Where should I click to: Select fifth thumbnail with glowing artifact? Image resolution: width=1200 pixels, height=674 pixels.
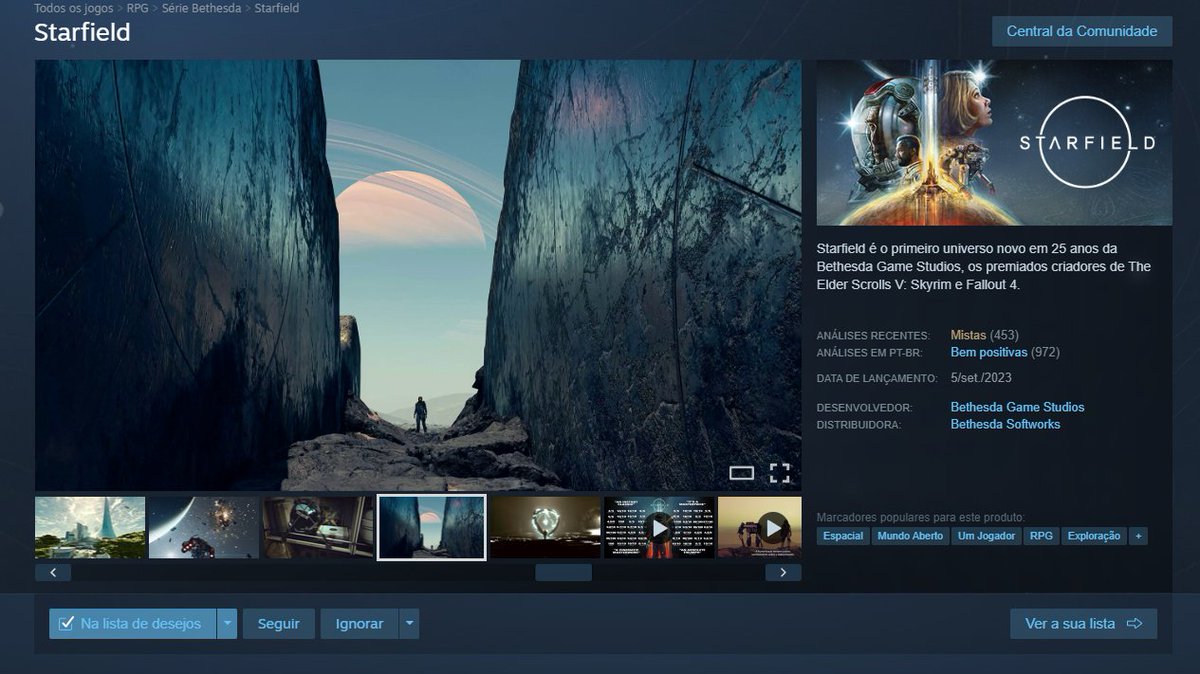[545, 527]
